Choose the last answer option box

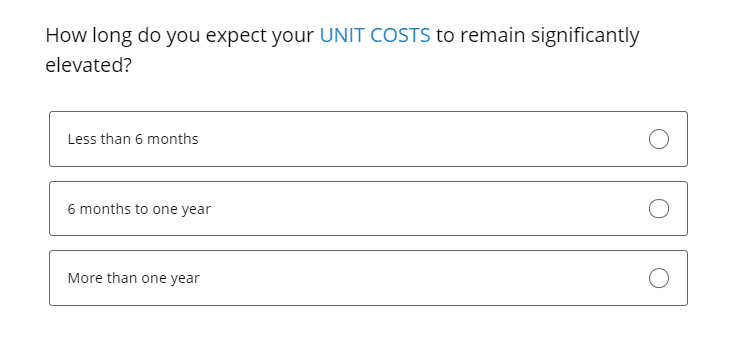tap(368, 278)
